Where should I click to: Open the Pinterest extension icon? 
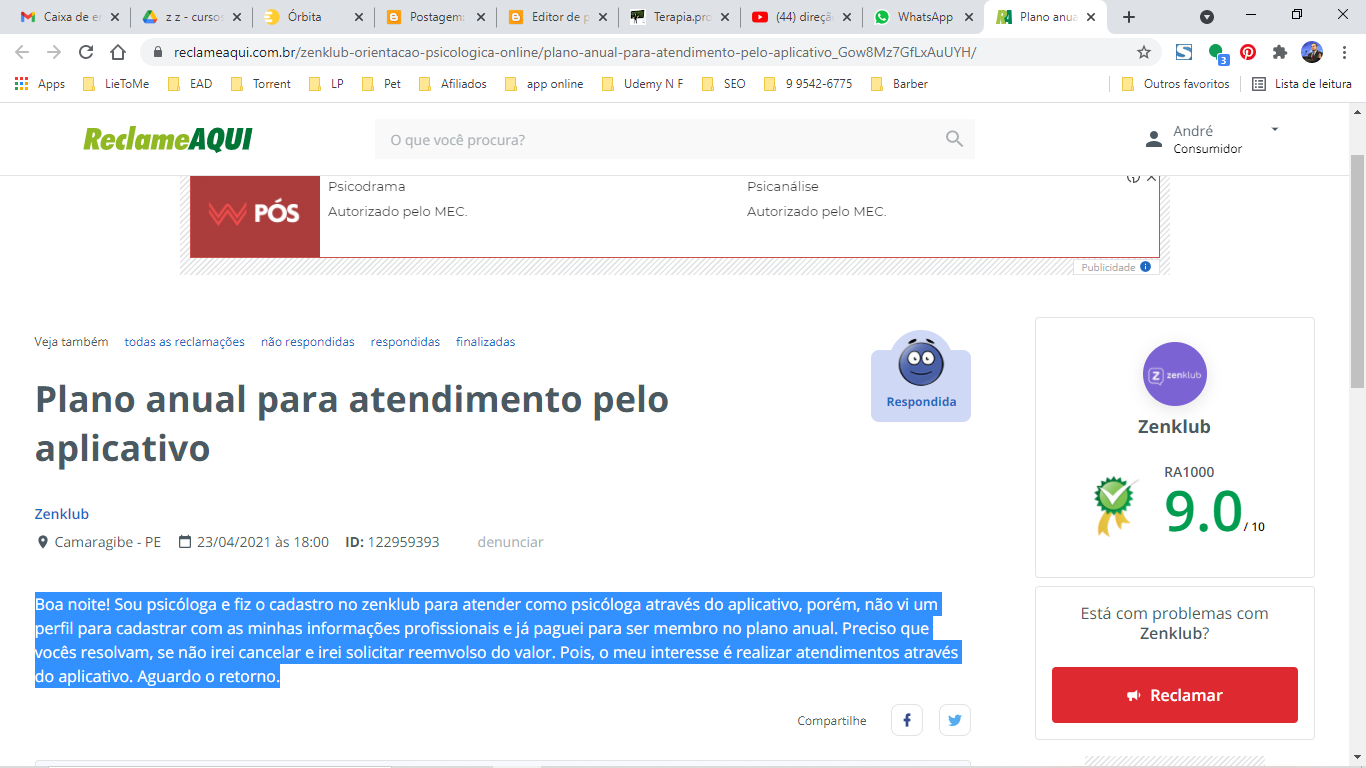pyautogui.click(x=1248, y=52)
